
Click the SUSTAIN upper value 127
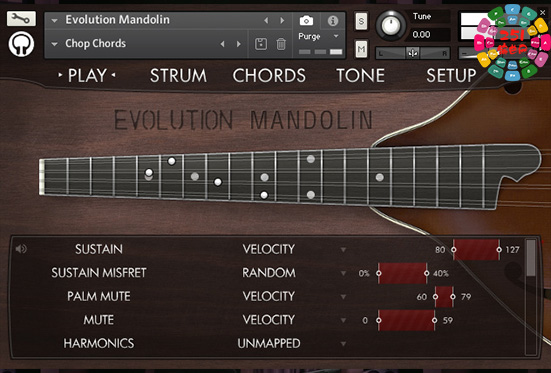(x=512, y=250)
